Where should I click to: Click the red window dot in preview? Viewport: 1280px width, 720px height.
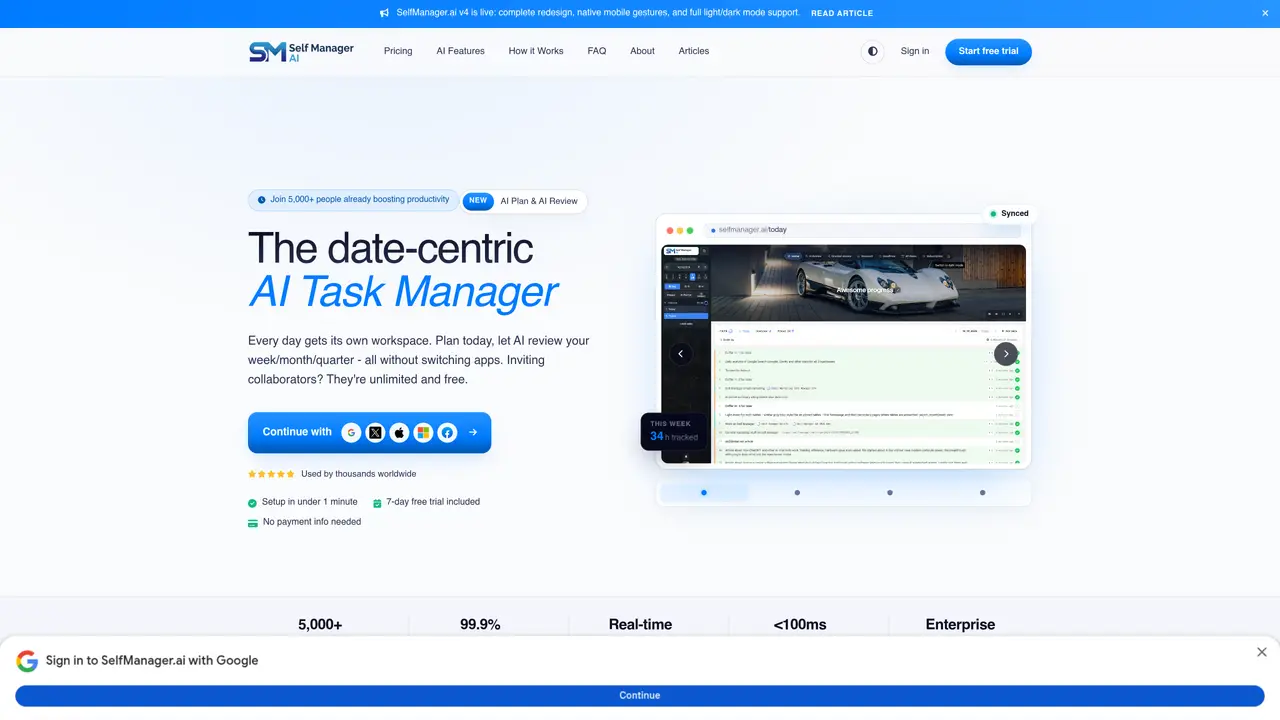pyautogui.click(x=670, y=230)
